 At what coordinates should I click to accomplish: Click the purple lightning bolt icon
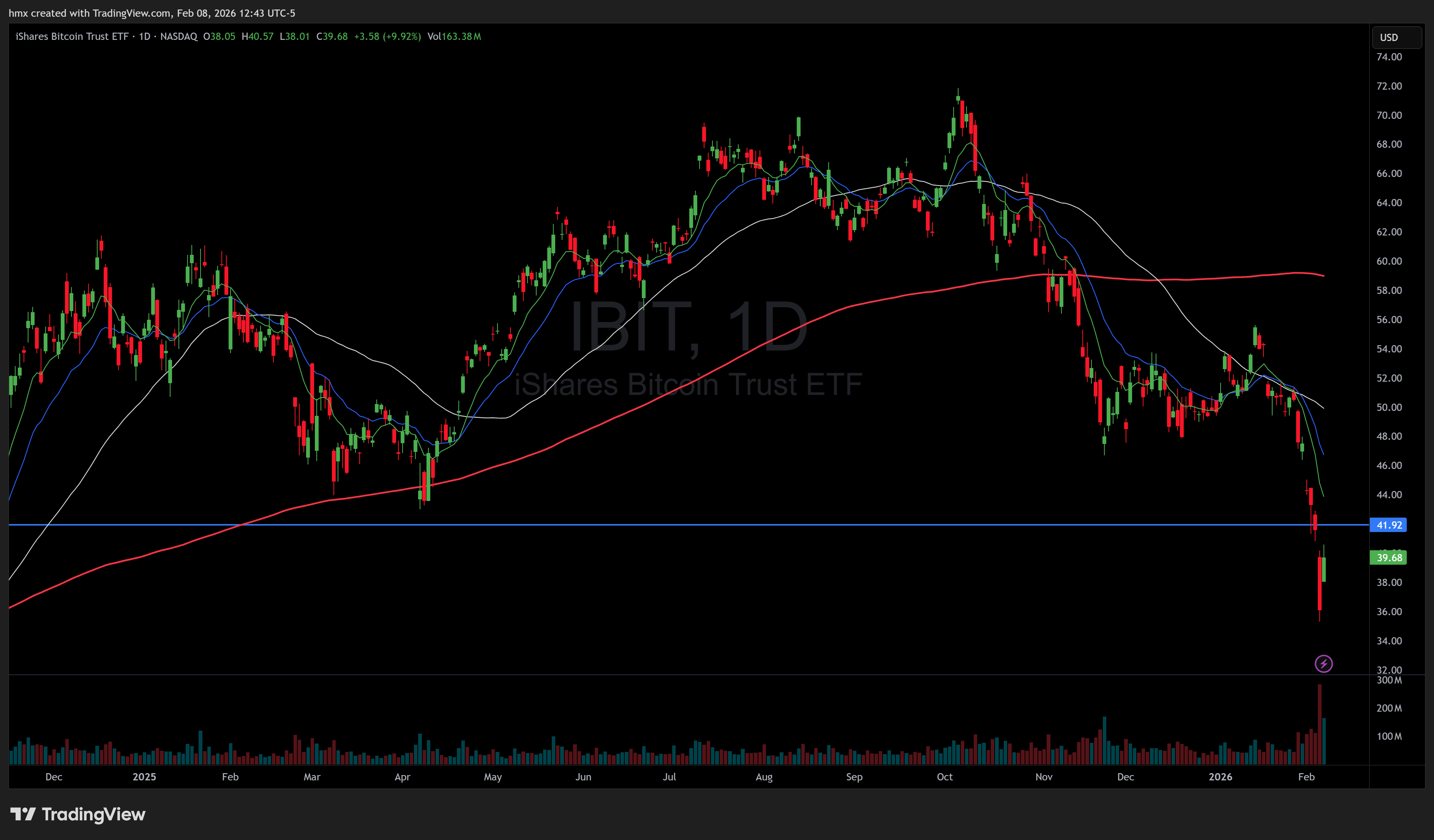pos(1323,663)
